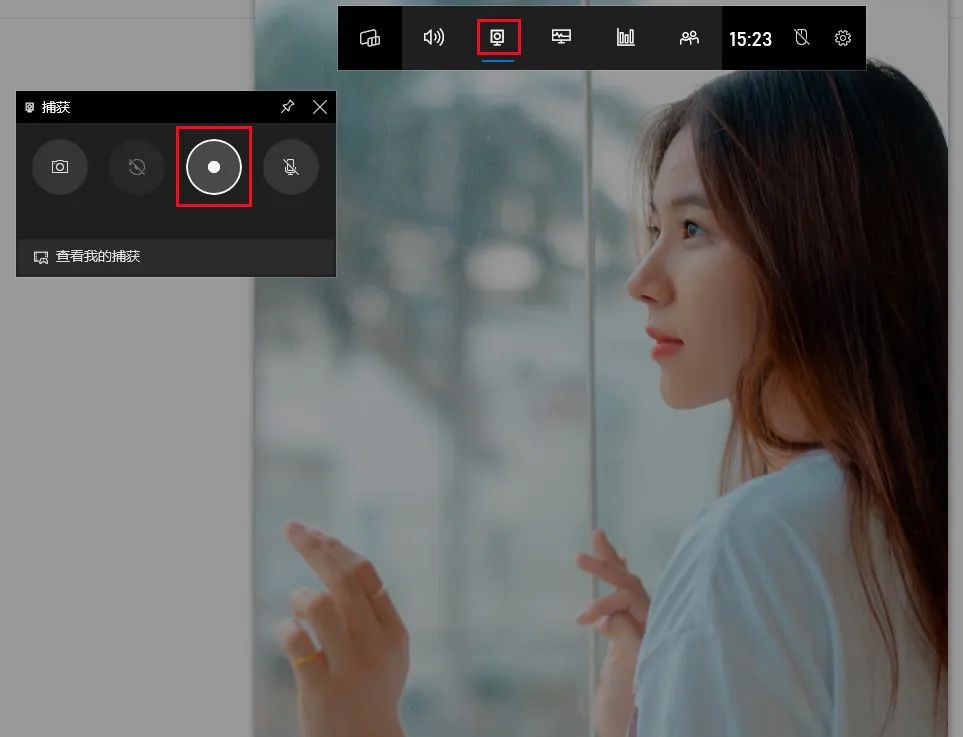Open 查看我的捕获 link
963x737 pixels.
(98, 257)
